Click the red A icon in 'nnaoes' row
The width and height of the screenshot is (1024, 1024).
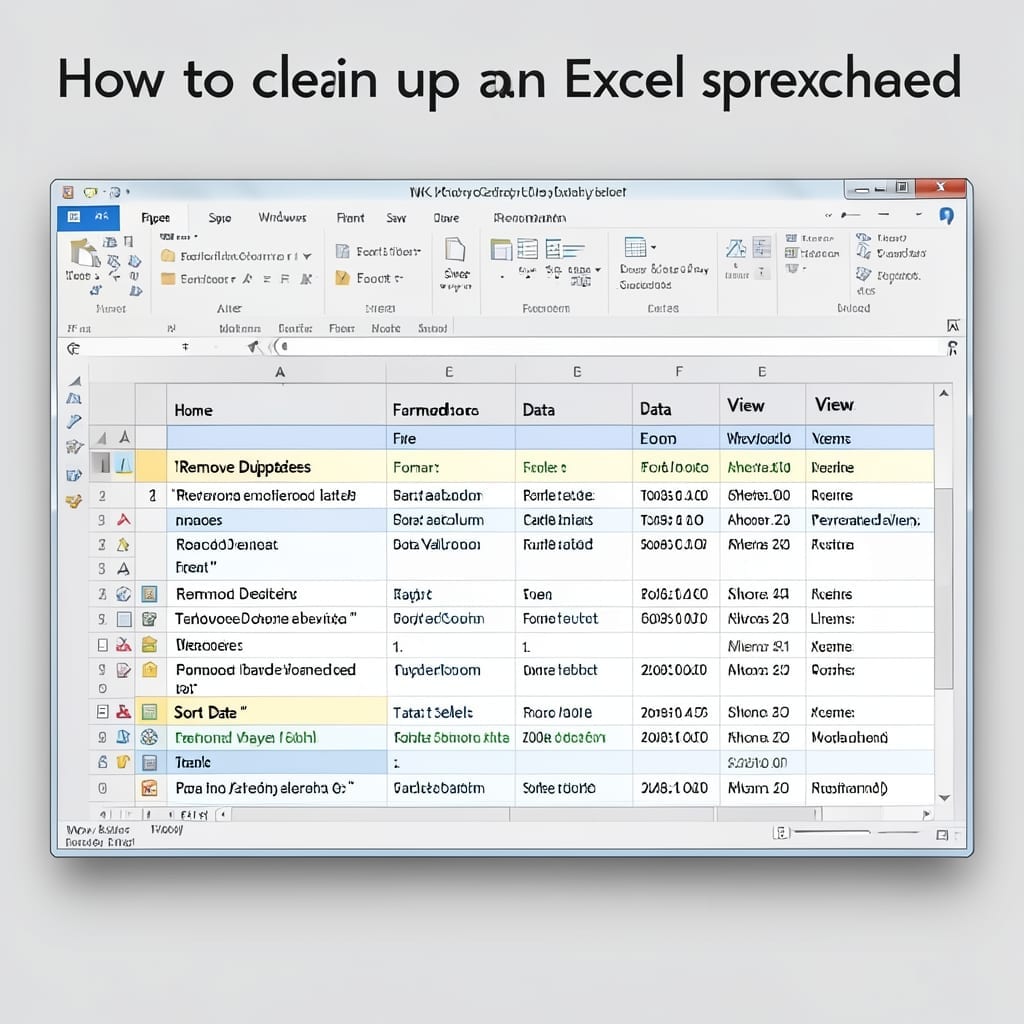click(123, 520)
